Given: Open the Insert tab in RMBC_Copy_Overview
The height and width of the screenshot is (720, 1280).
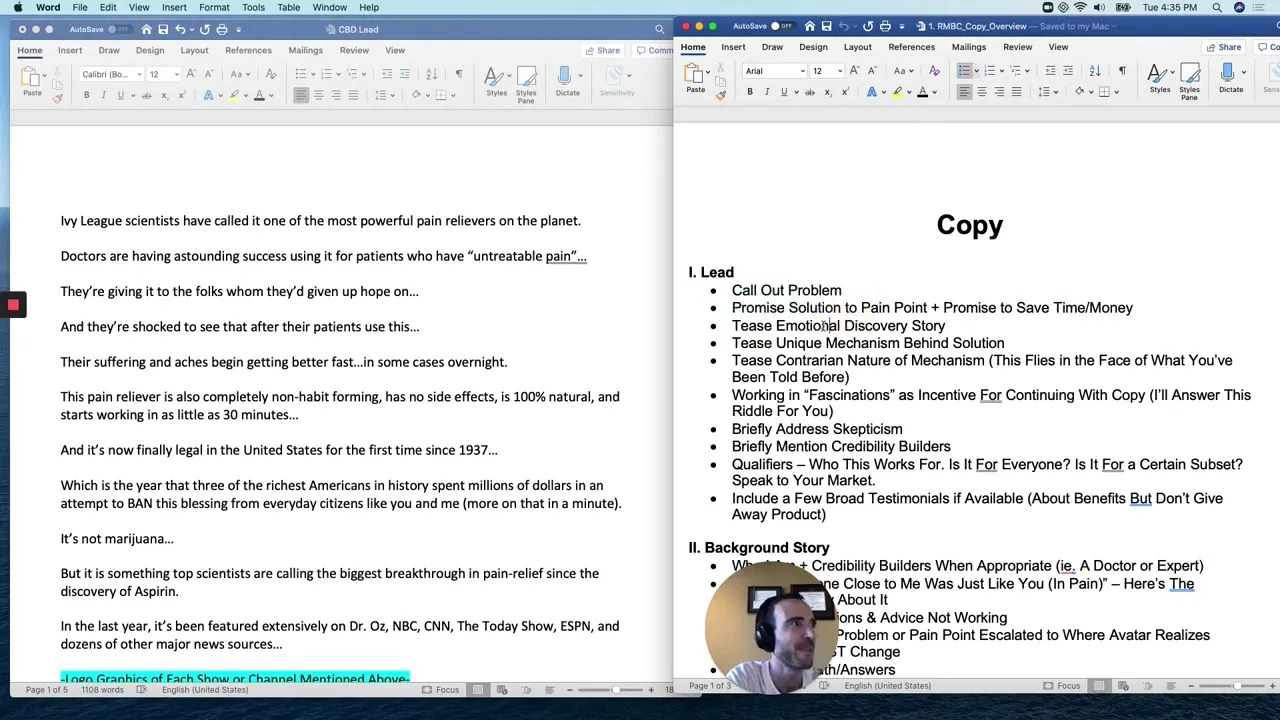Looking at the screenshot, I should (733, 47).
